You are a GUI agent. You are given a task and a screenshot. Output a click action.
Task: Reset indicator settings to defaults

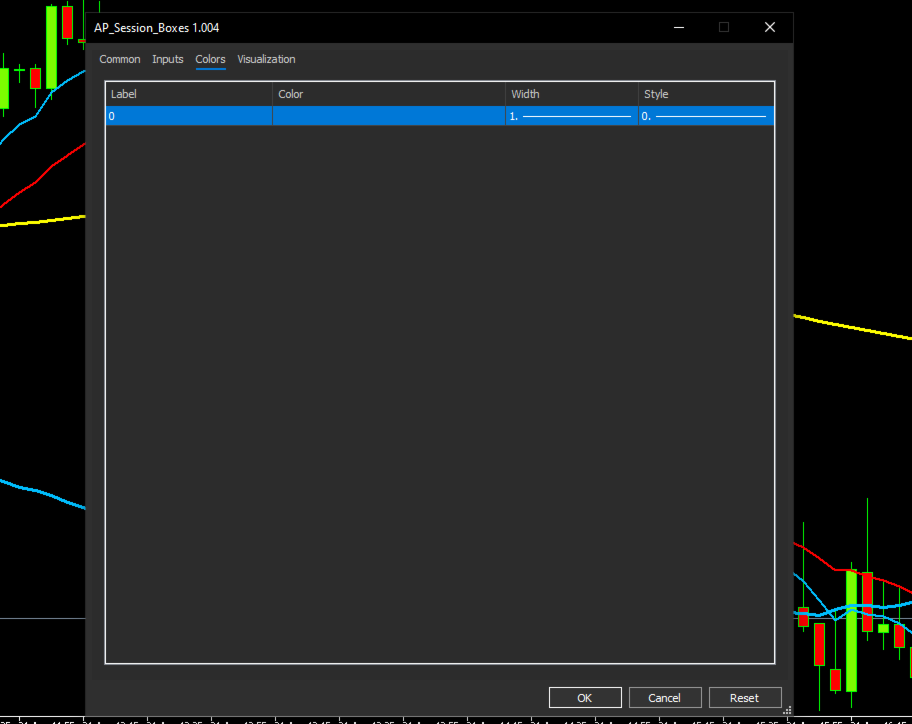click(x=744, y=698)
